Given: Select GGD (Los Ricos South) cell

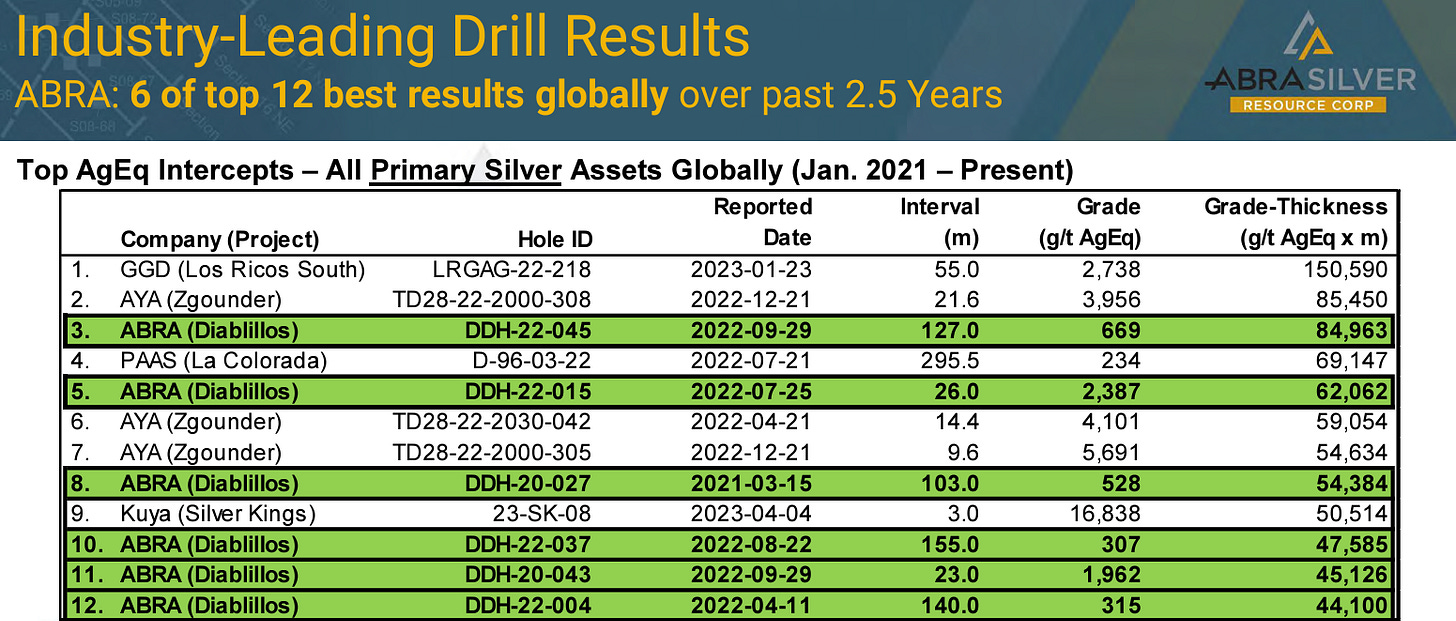Looking at the screenshot, I should click(242, 270).
